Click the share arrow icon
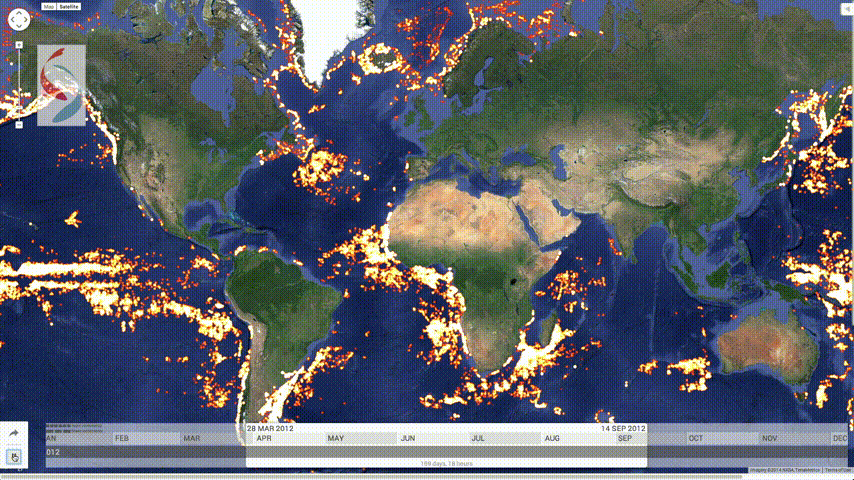Viewport: 854px width, 480px height. tap(15, 433)
